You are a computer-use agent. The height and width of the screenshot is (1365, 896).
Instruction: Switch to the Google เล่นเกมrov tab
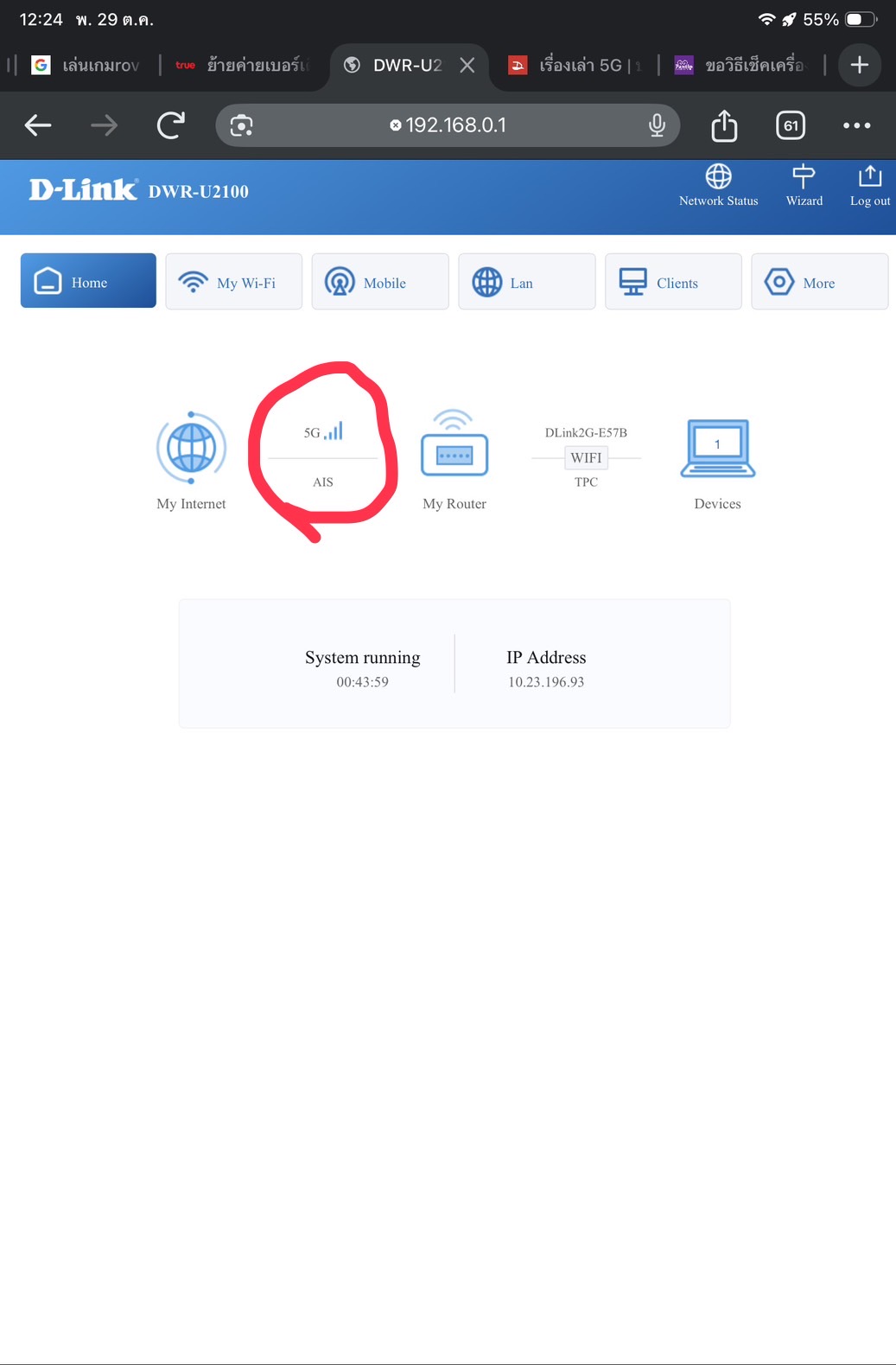point(85,65)
